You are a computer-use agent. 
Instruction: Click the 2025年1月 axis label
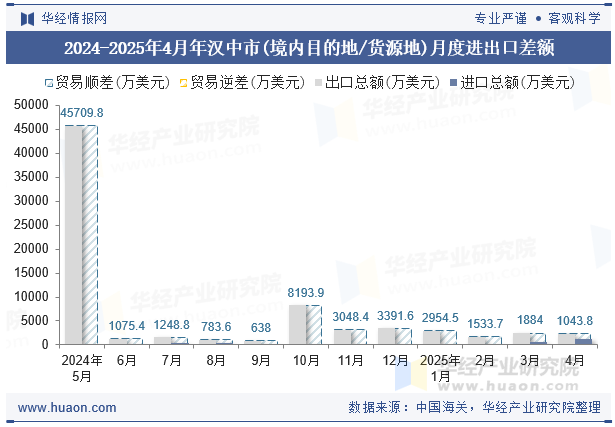(x=440, y=368)
